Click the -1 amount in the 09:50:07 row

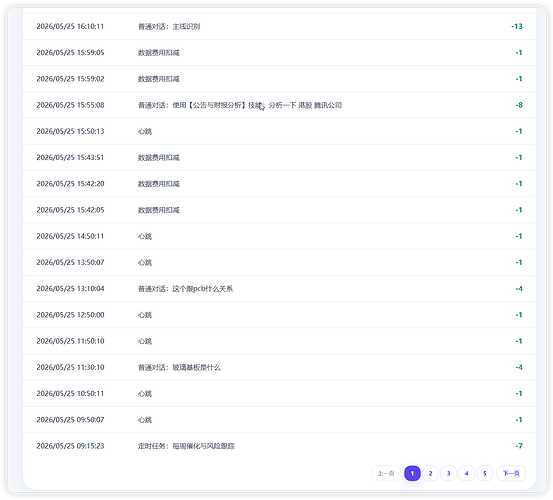pos(519,420)
